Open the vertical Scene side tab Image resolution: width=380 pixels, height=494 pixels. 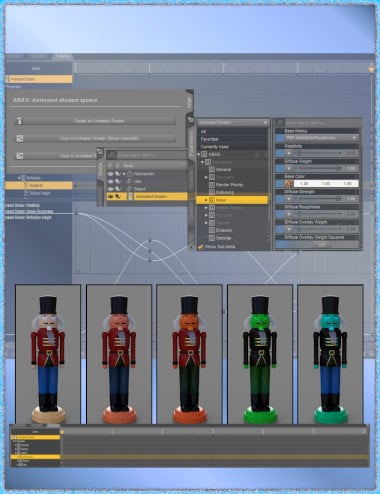pos(101,169)
